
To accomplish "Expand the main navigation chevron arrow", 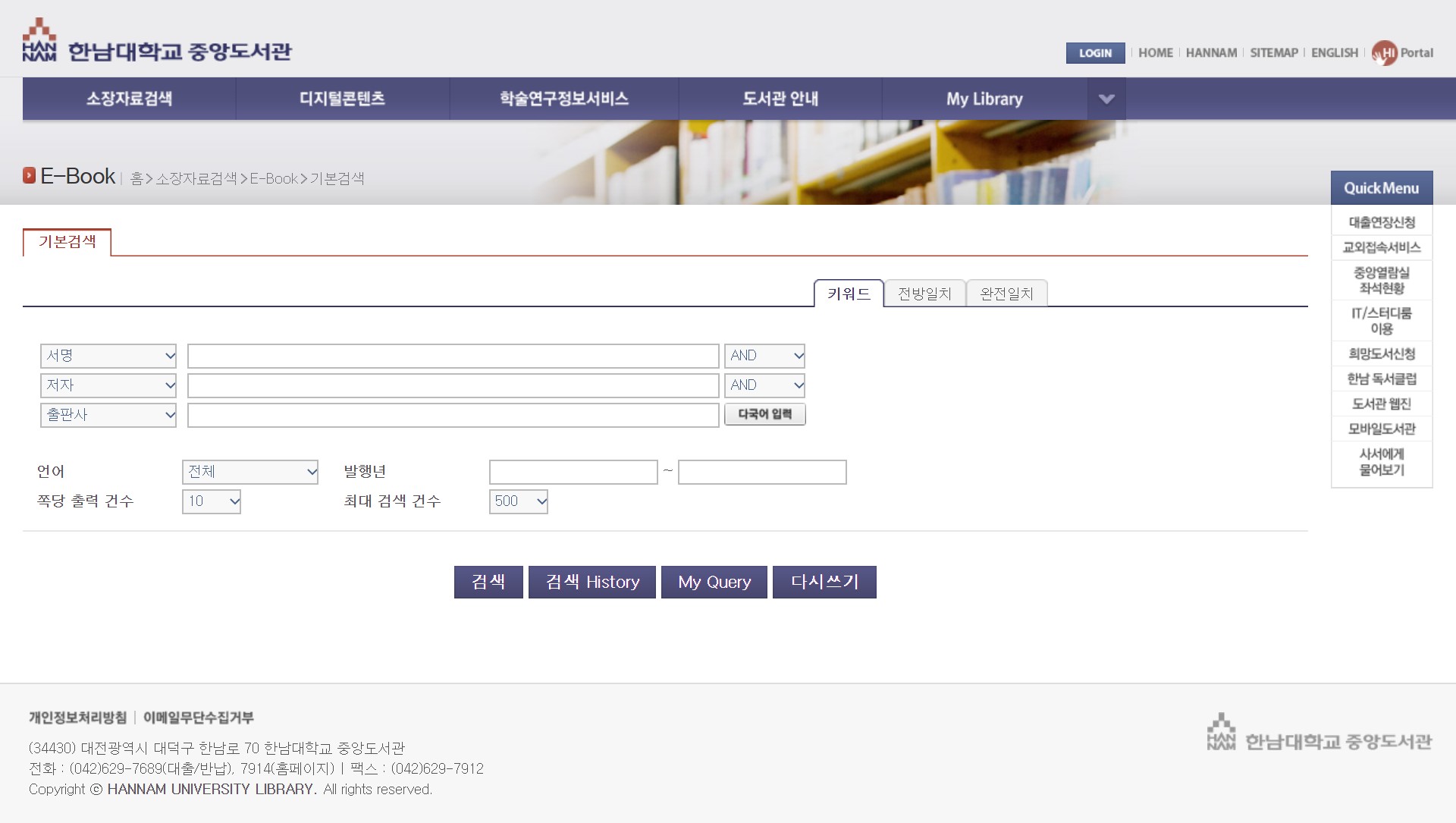I will click(x=1106, y=99).
